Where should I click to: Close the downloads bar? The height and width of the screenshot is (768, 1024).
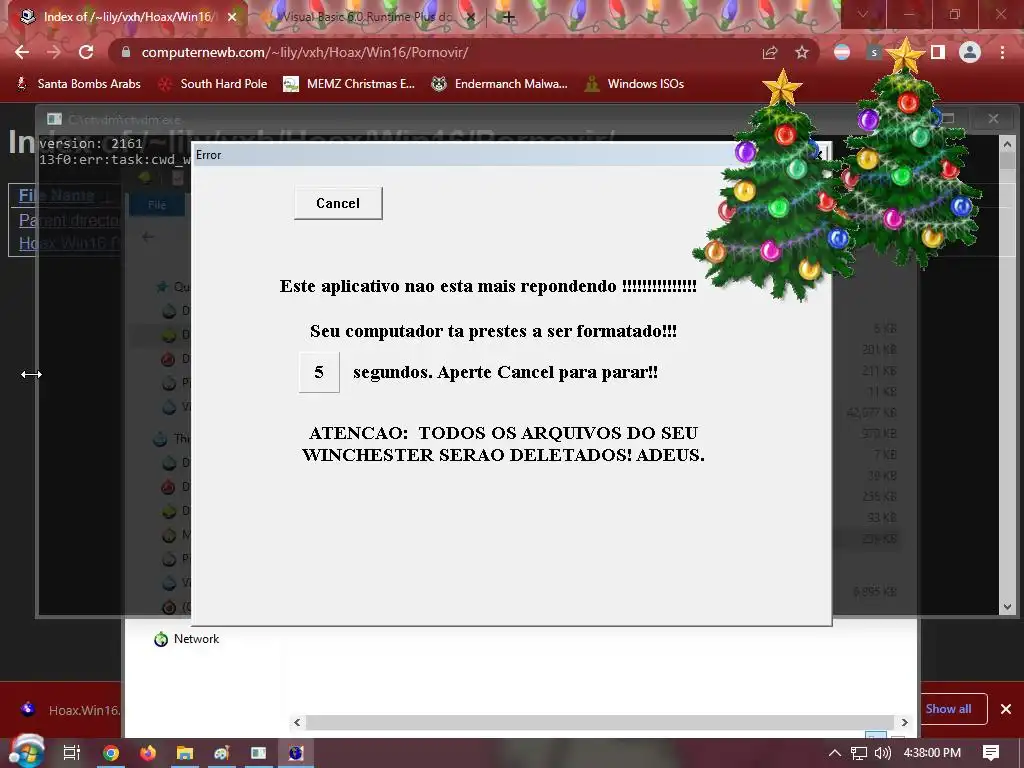click(x=1006, y=709)
